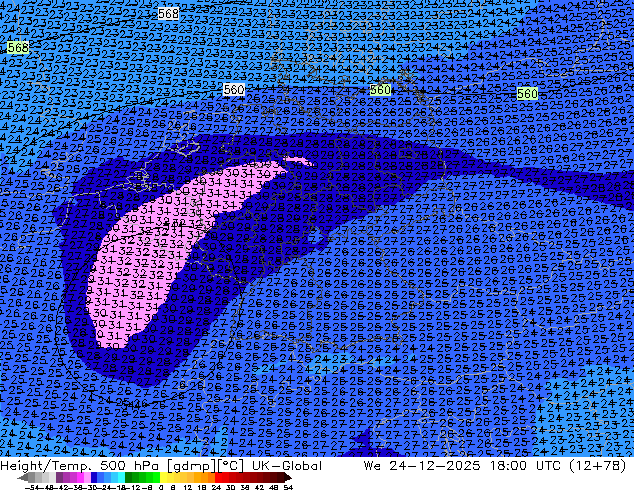Viewport: 634px width, 490px height.
Task: Click the date 'We 24-12-2025'
Action: coord(422,466)
